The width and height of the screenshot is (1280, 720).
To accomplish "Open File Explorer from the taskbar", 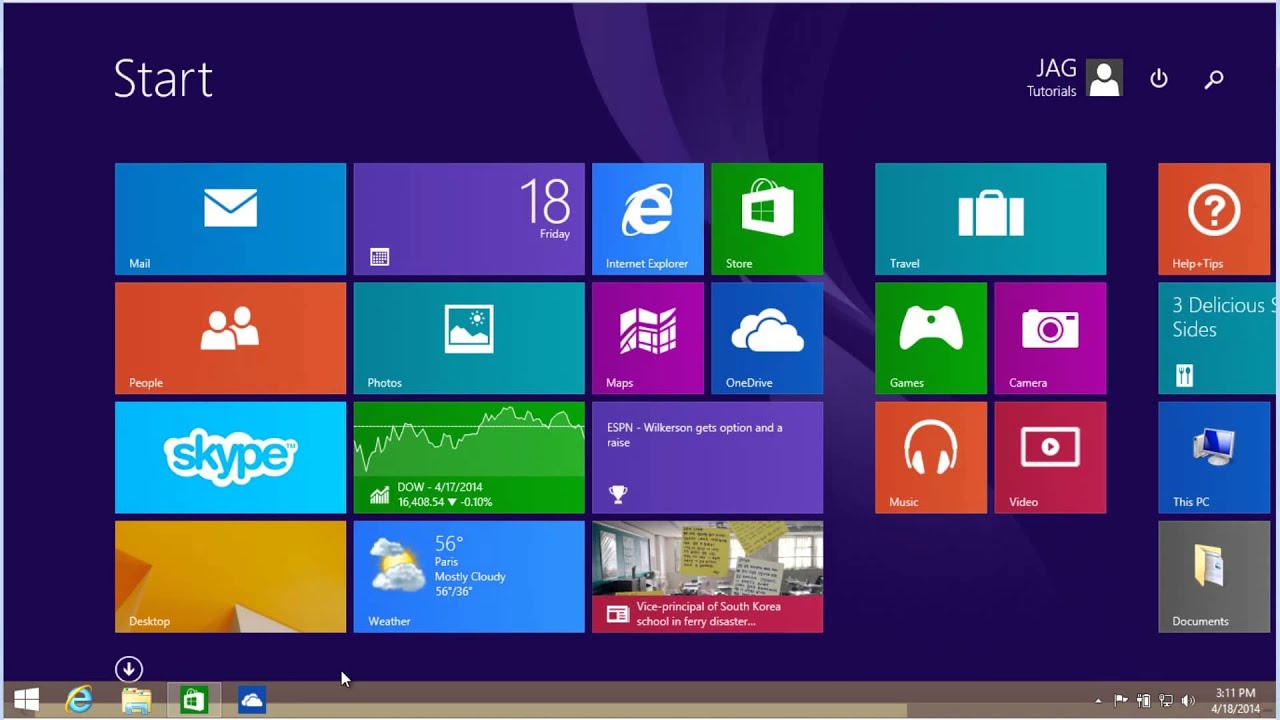I will pyautogui.click(x=136, y=701).
